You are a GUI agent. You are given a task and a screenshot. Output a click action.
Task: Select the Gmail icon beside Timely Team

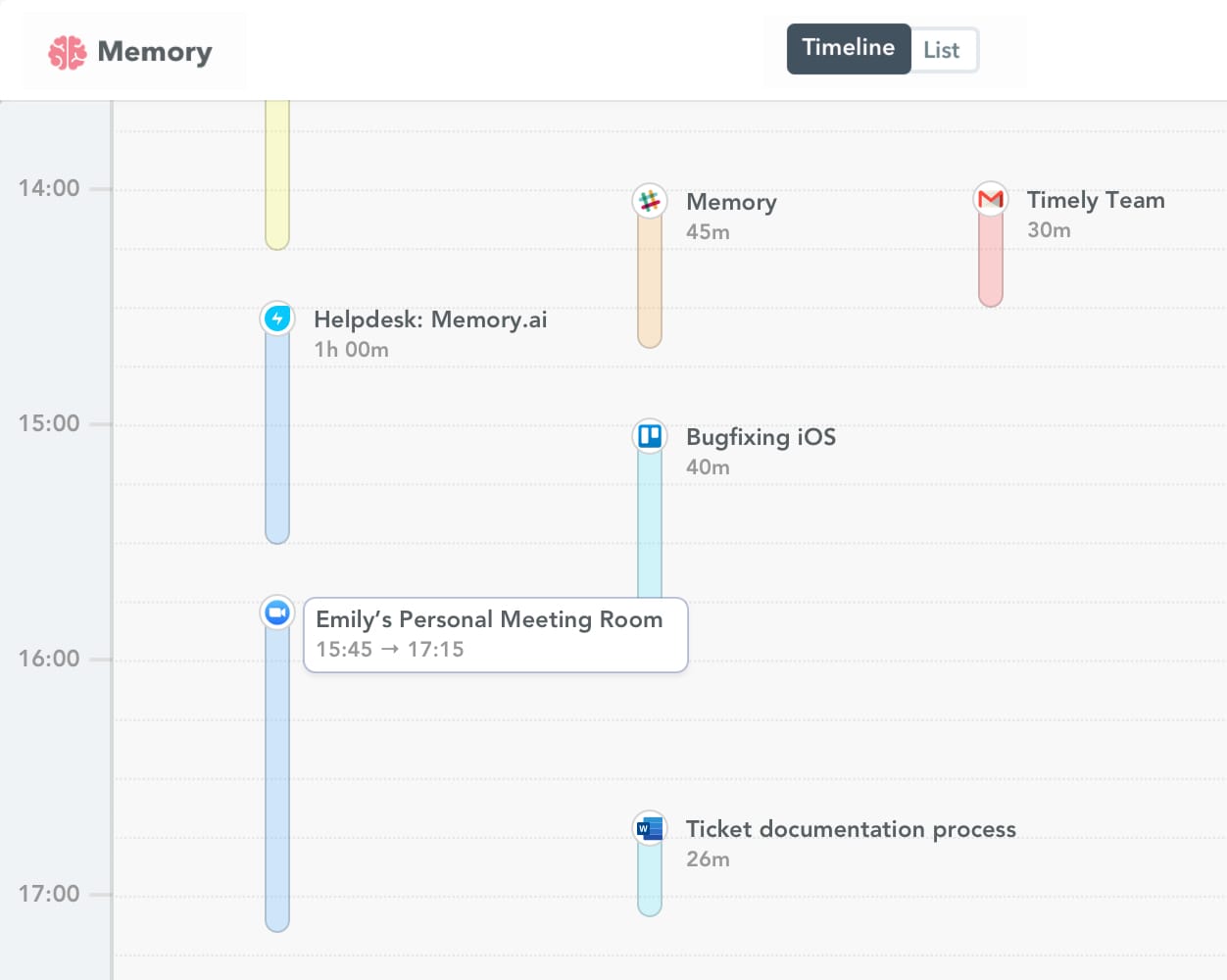tap(990, 199)
